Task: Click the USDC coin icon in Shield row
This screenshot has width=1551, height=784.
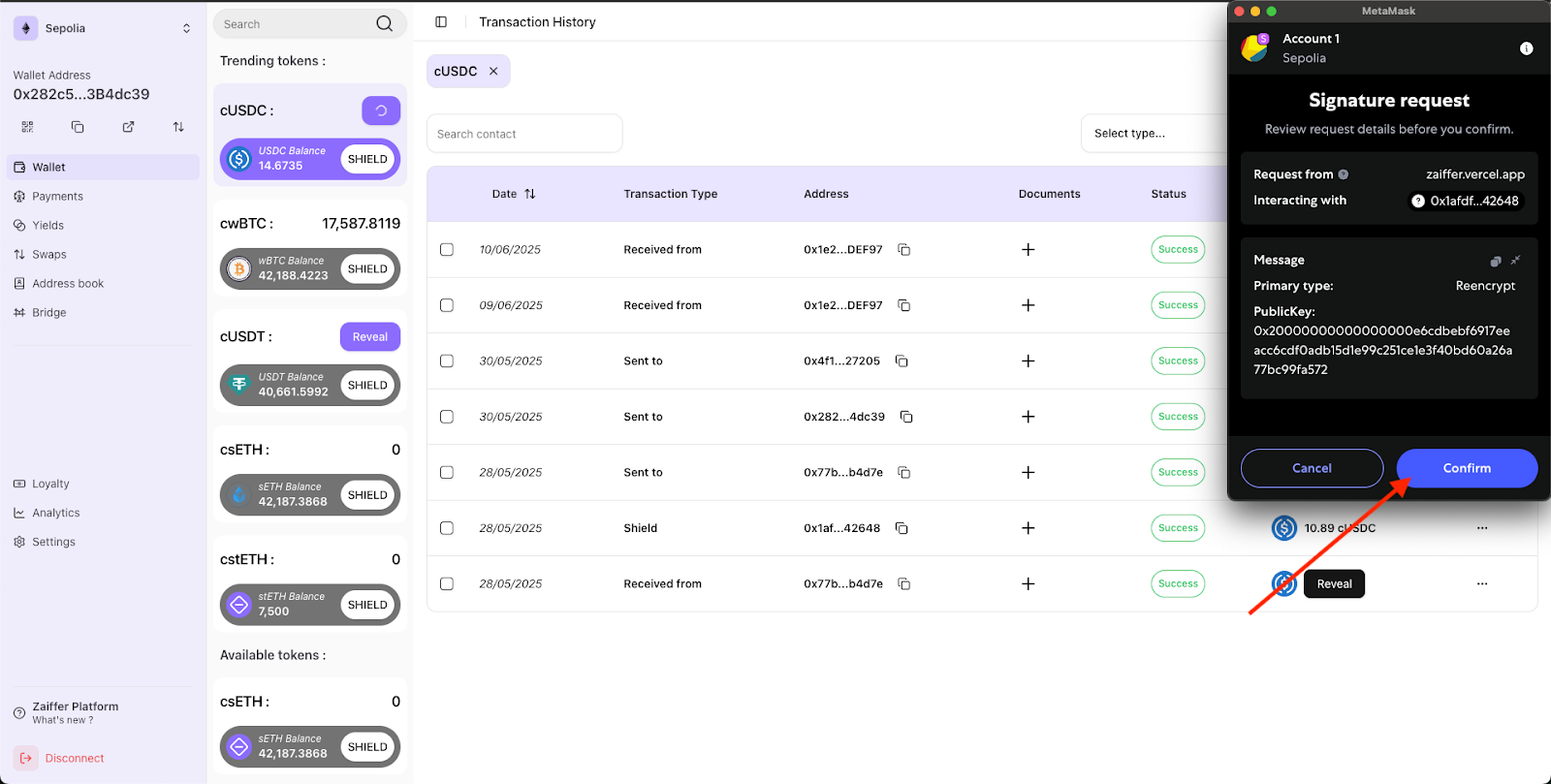Action: 1284,528
